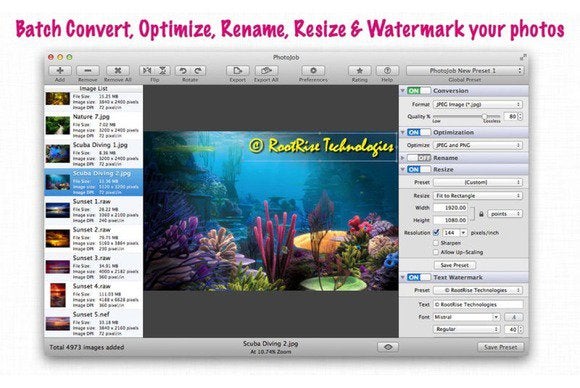Select Sunset 1.raw in the image list
Viewport: 580px width, 388px height.
tap(94, 211)
